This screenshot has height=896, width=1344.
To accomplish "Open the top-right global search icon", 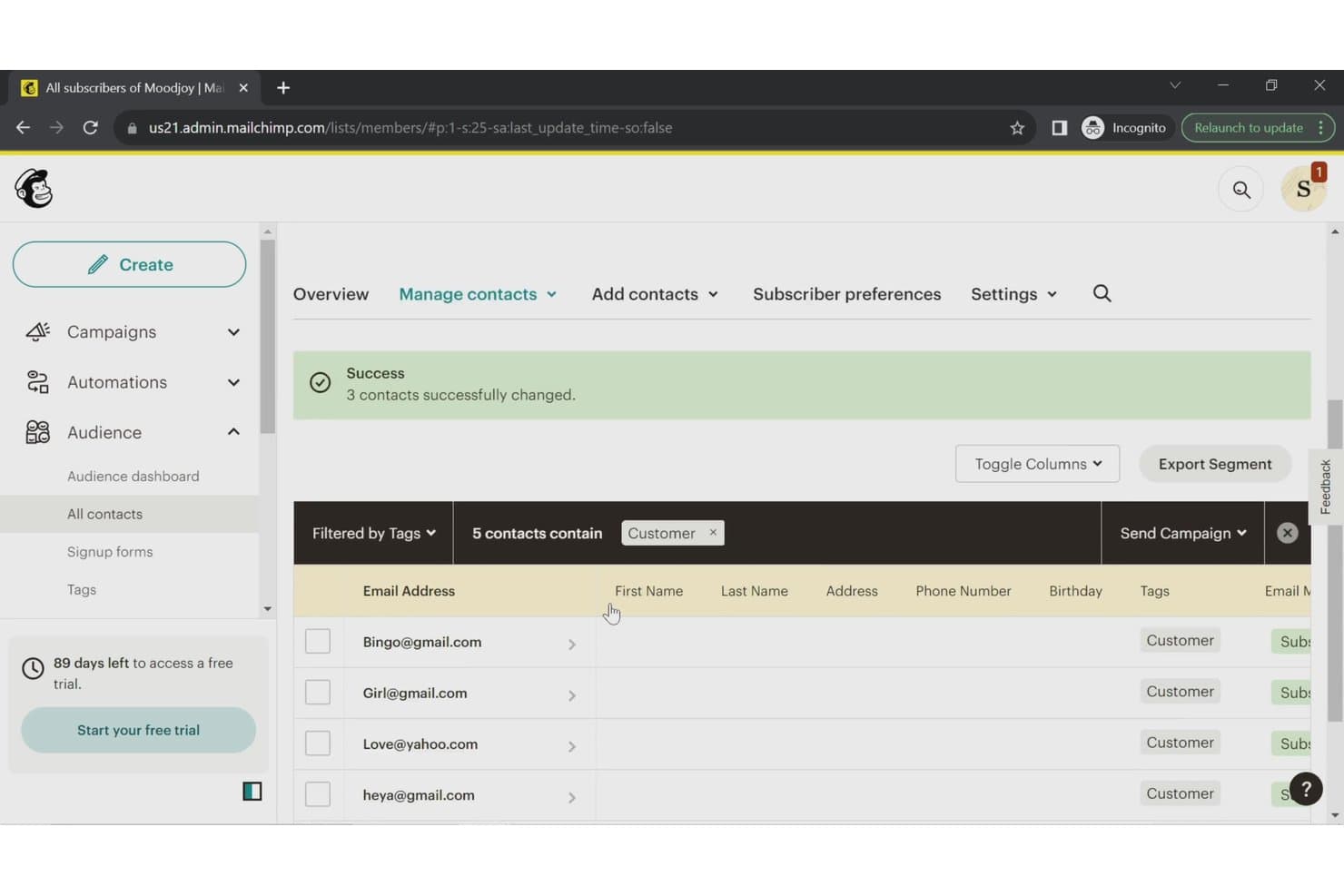I will [1240, 190].
